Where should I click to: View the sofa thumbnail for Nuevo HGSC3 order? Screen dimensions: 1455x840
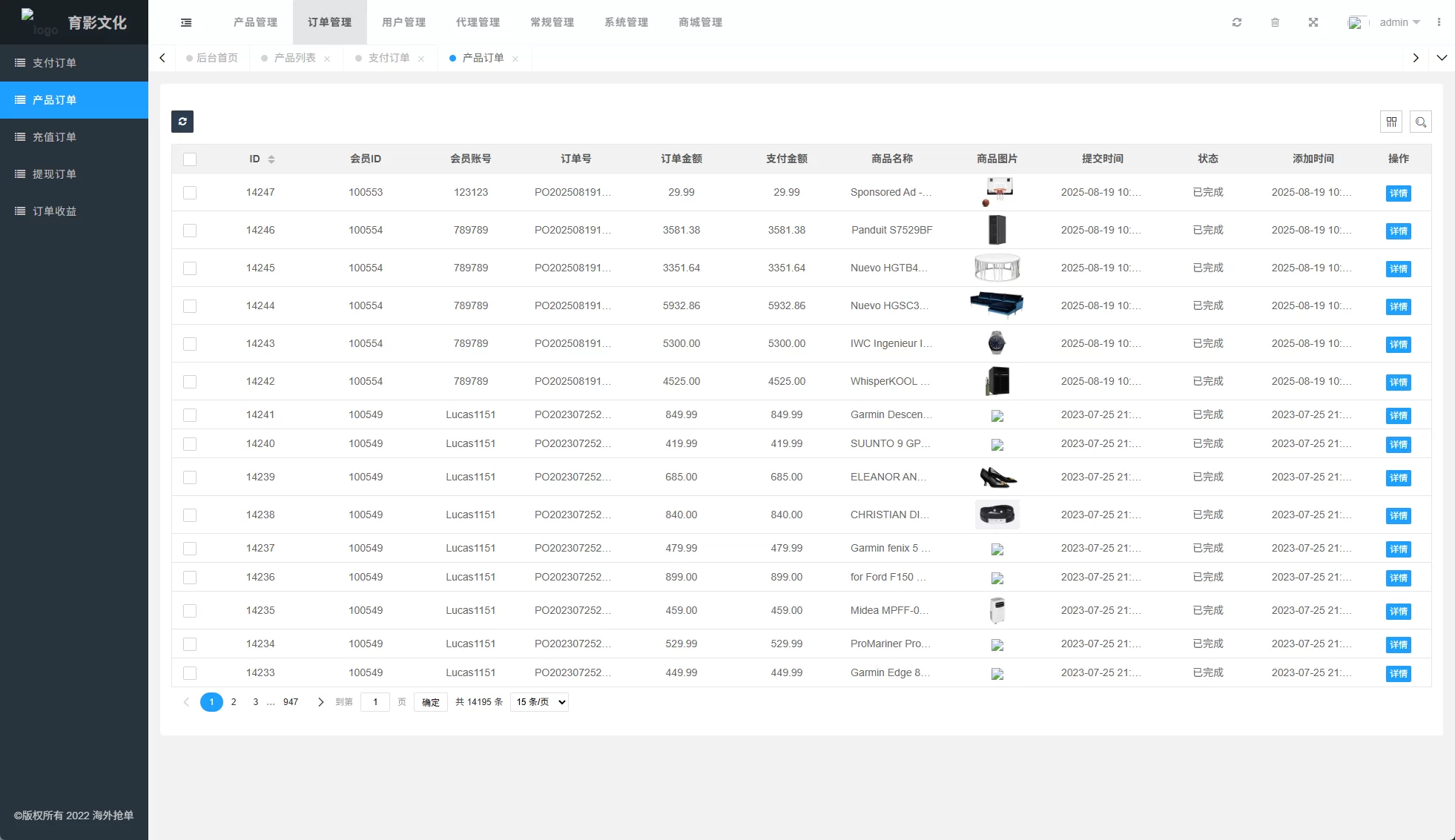tap(997, 305)
